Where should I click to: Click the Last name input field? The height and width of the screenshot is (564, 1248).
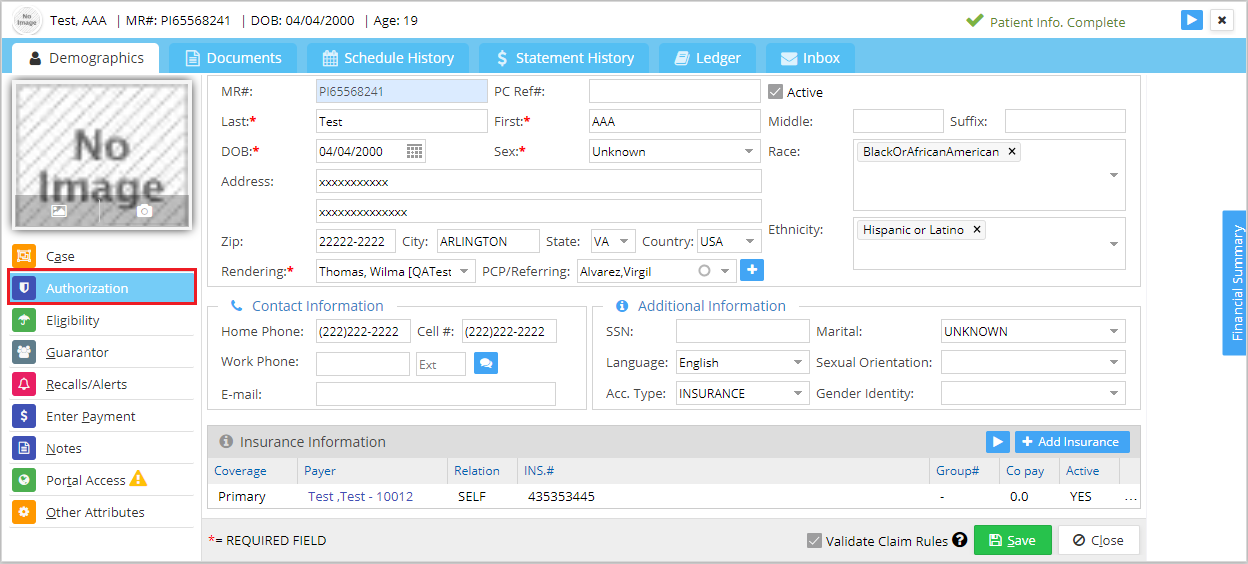point(402,121)
